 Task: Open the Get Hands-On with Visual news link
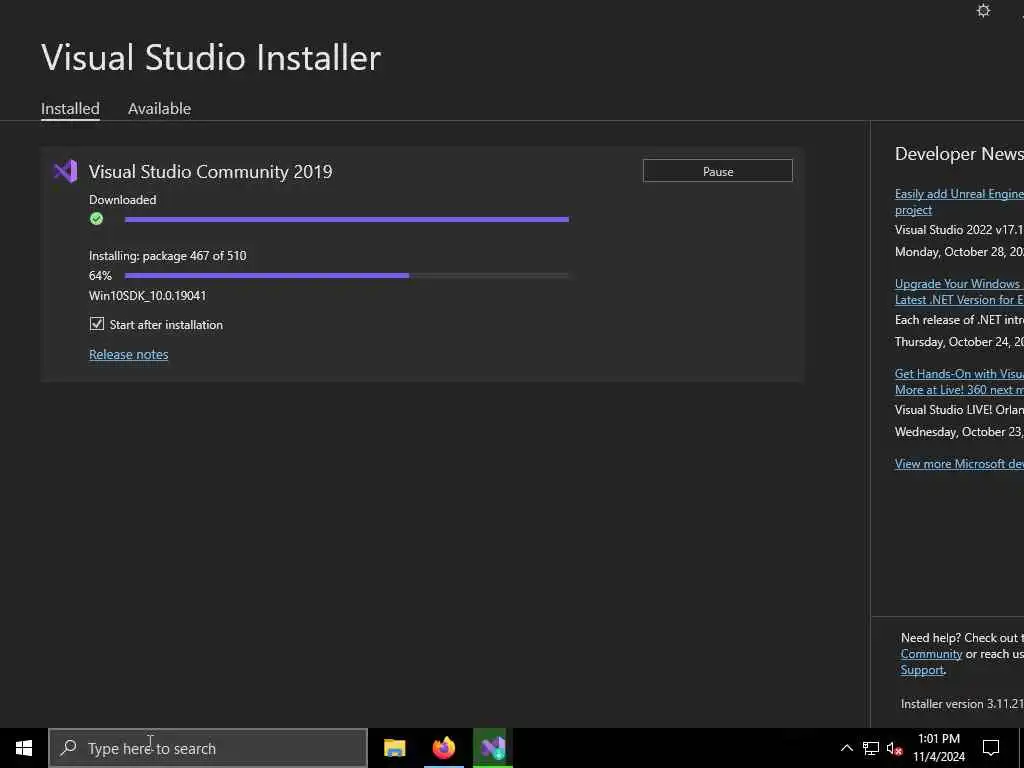coord(959,382)
